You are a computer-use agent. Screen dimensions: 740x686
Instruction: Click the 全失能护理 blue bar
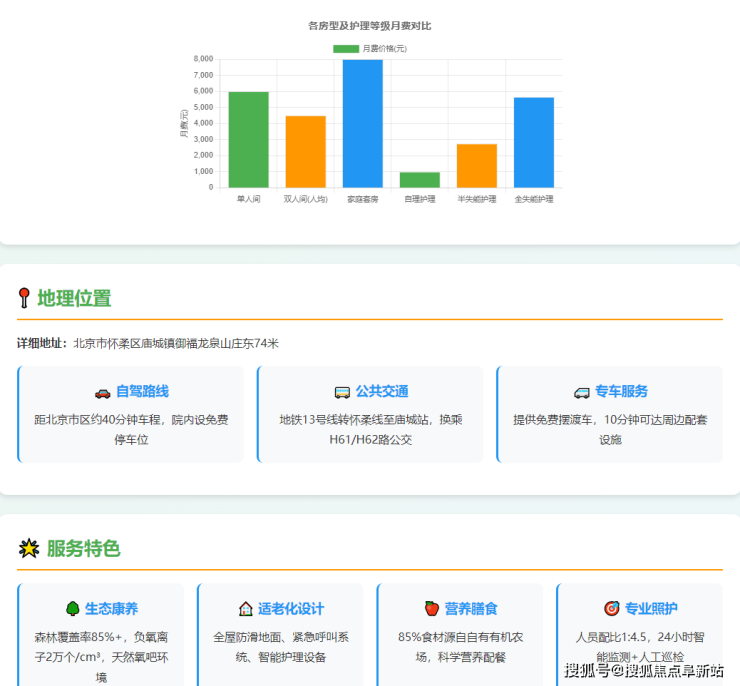pos(533,142)
